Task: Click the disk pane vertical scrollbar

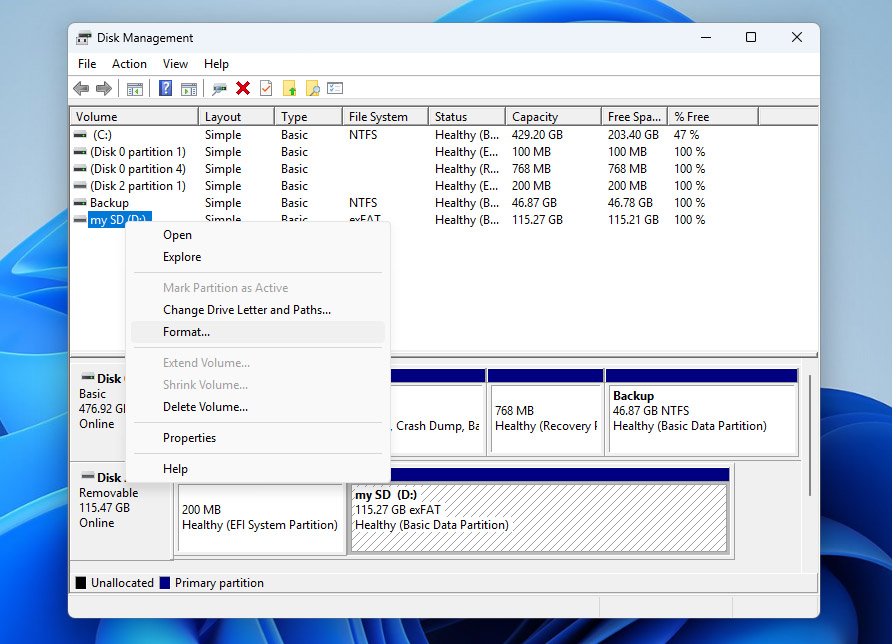Action: click(x=810, y=435)
